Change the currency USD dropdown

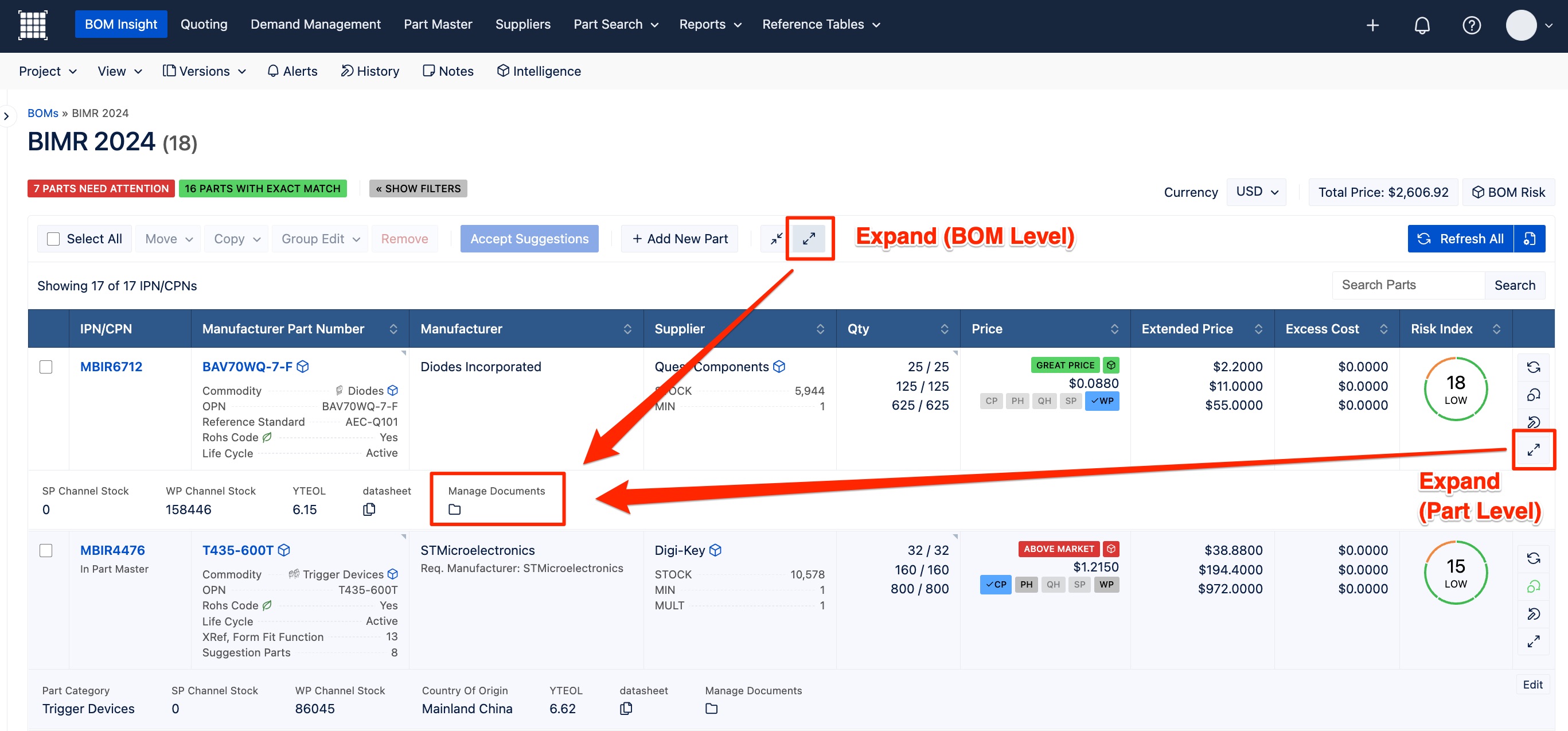(1257, 192)
